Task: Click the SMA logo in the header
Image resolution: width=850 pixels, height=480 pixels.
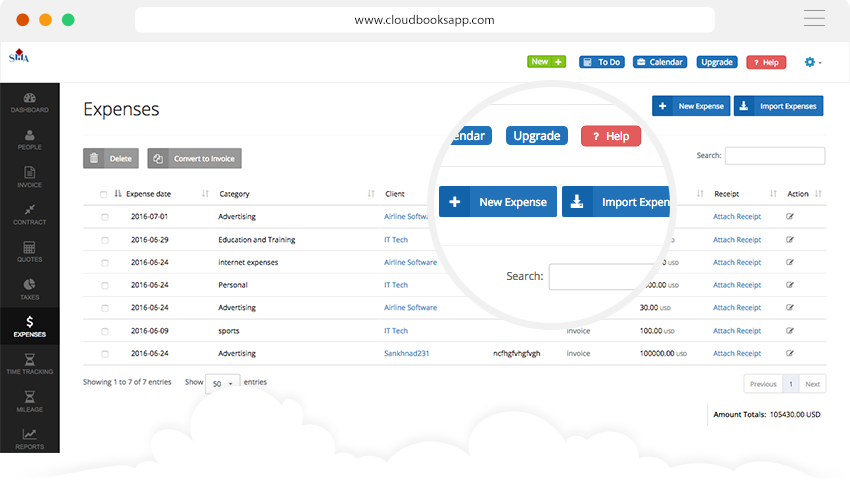Action: [x=18, y=55]
